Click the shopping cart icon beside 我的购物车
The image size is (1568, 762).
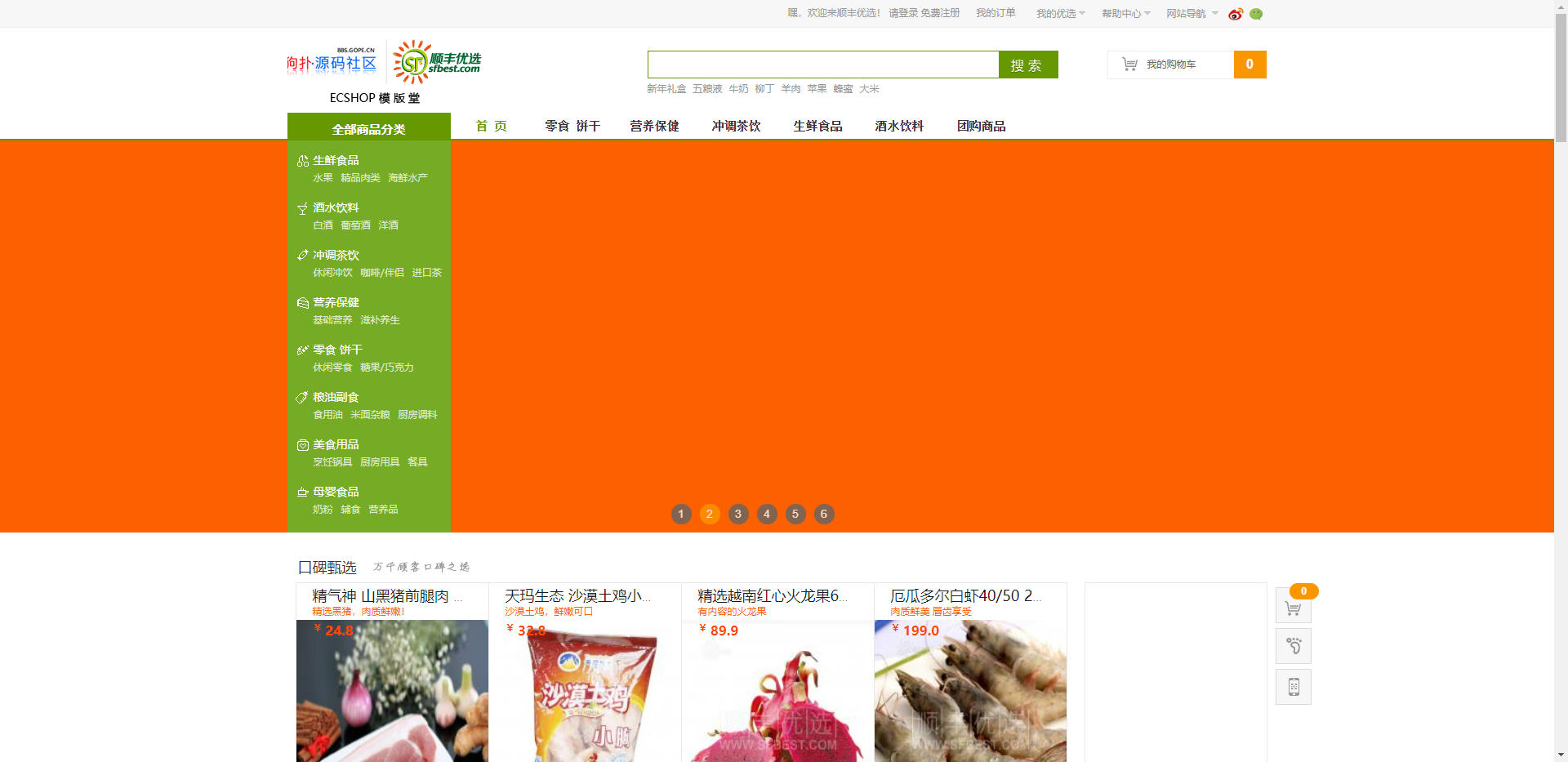click(1129, 64)
